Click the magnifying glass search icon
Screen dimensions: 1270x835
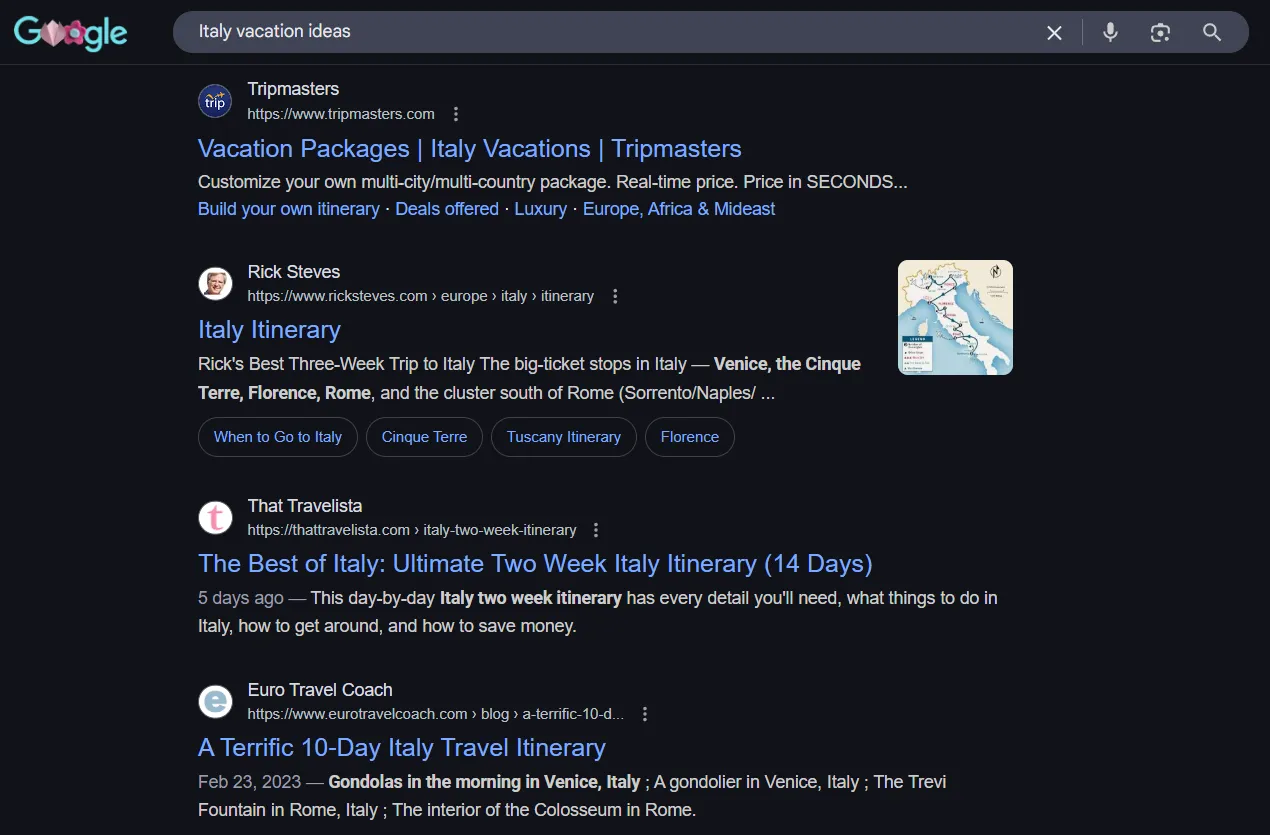pos(1212,32)
